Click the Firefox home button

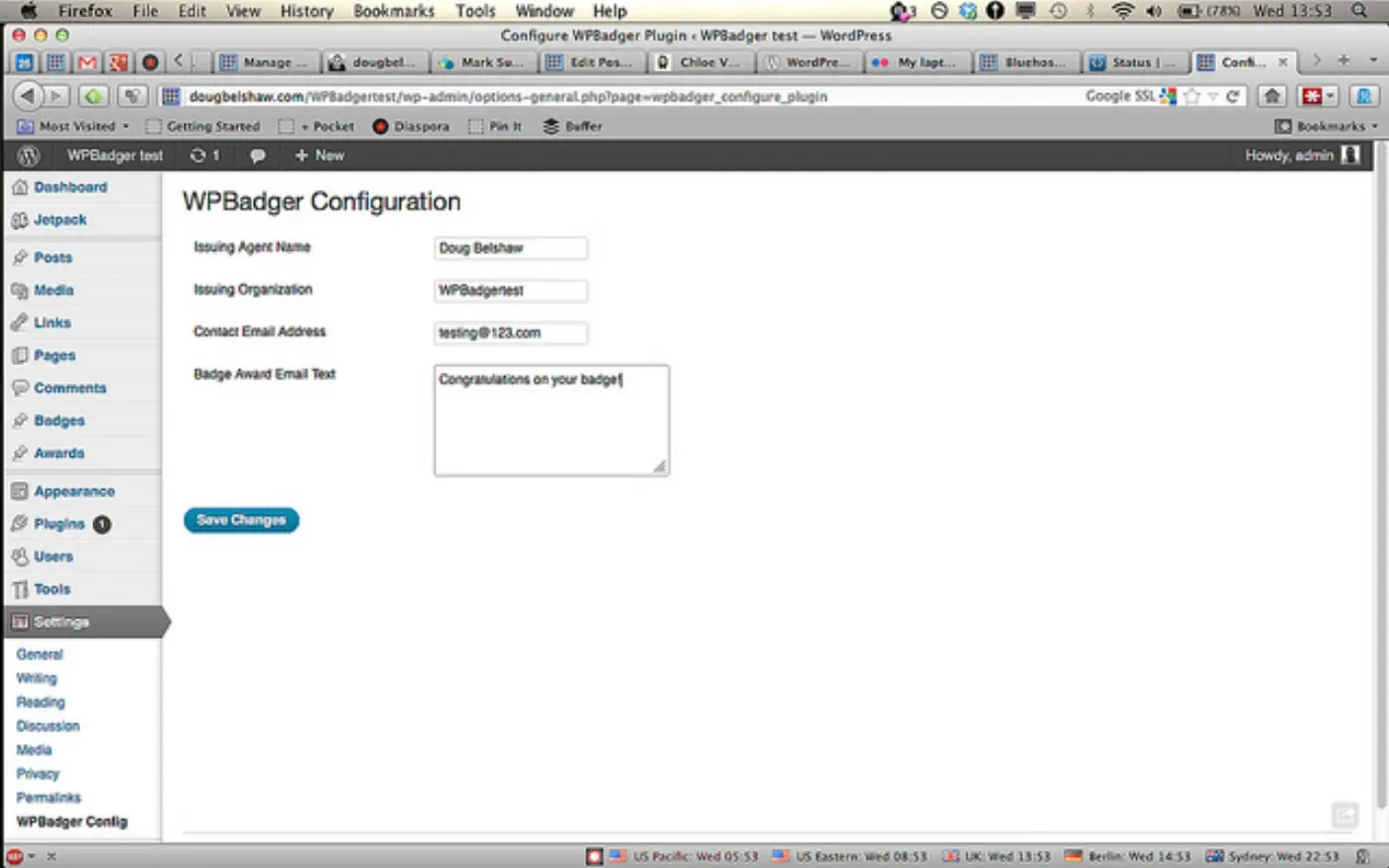[1272, 96]
